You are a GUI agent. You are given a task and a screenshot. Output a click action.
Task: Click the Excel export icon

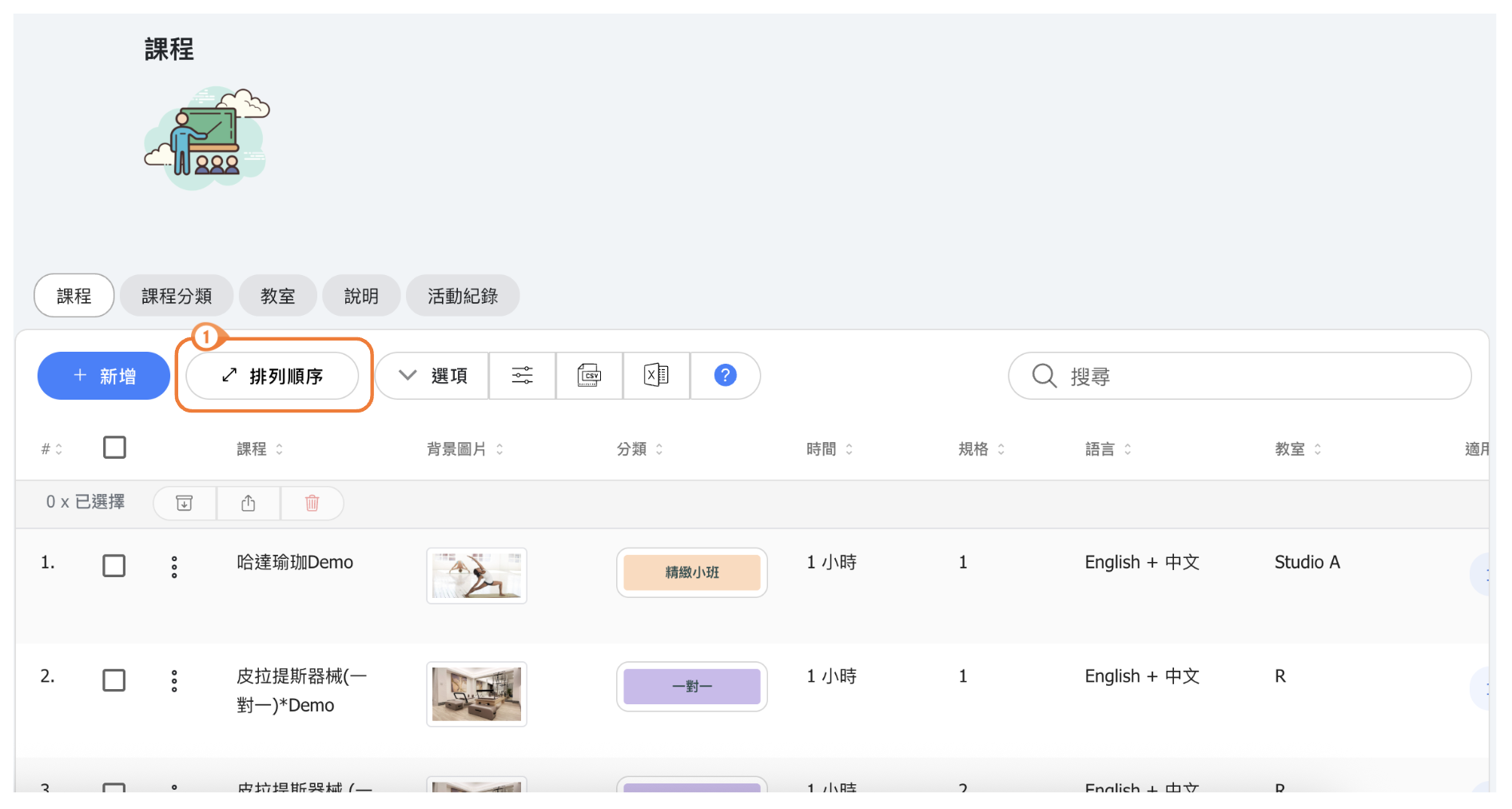click(656, 376)
